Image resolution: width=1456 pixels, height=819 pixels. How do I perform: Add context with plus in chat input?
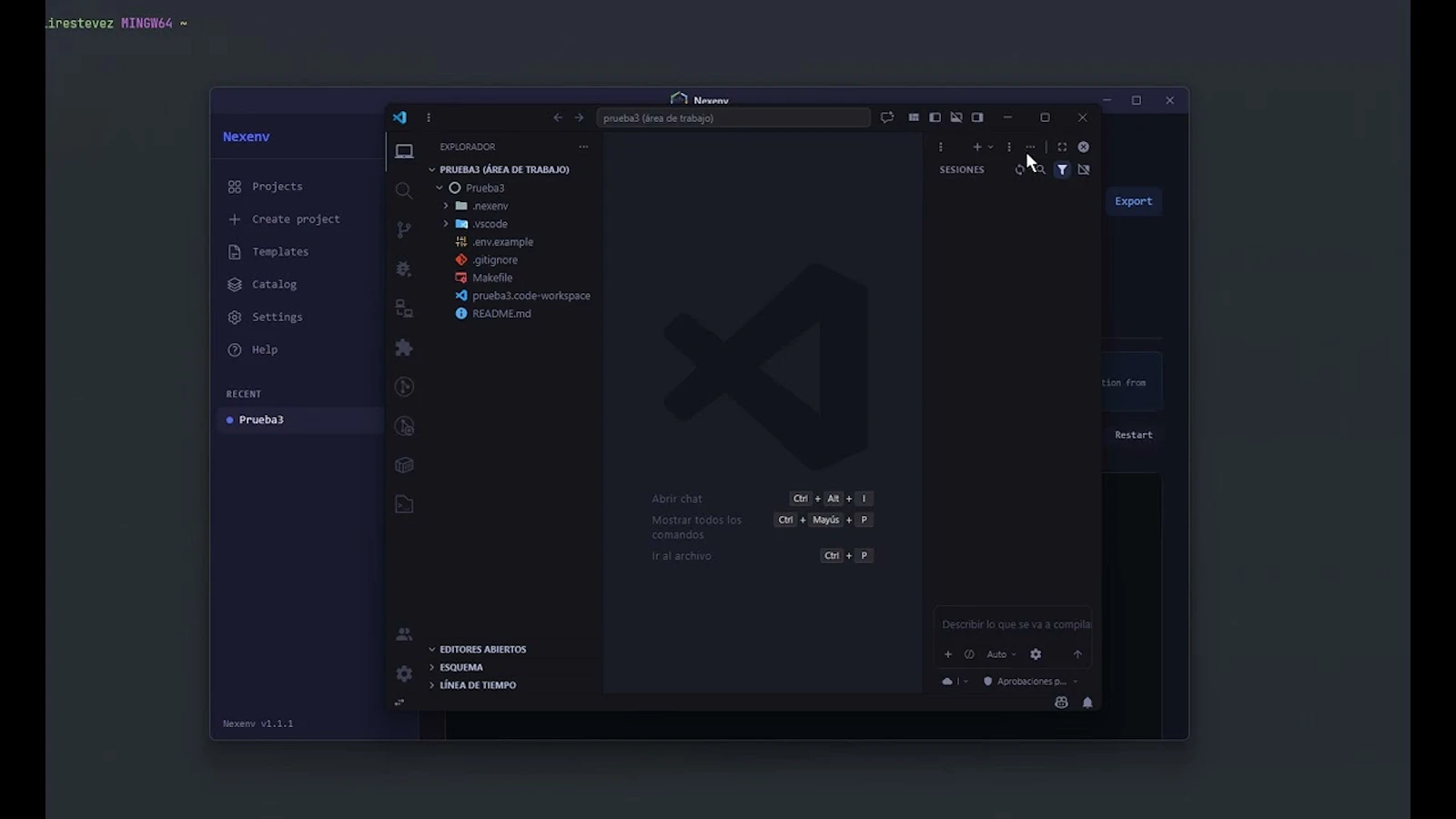pos(948,654)
